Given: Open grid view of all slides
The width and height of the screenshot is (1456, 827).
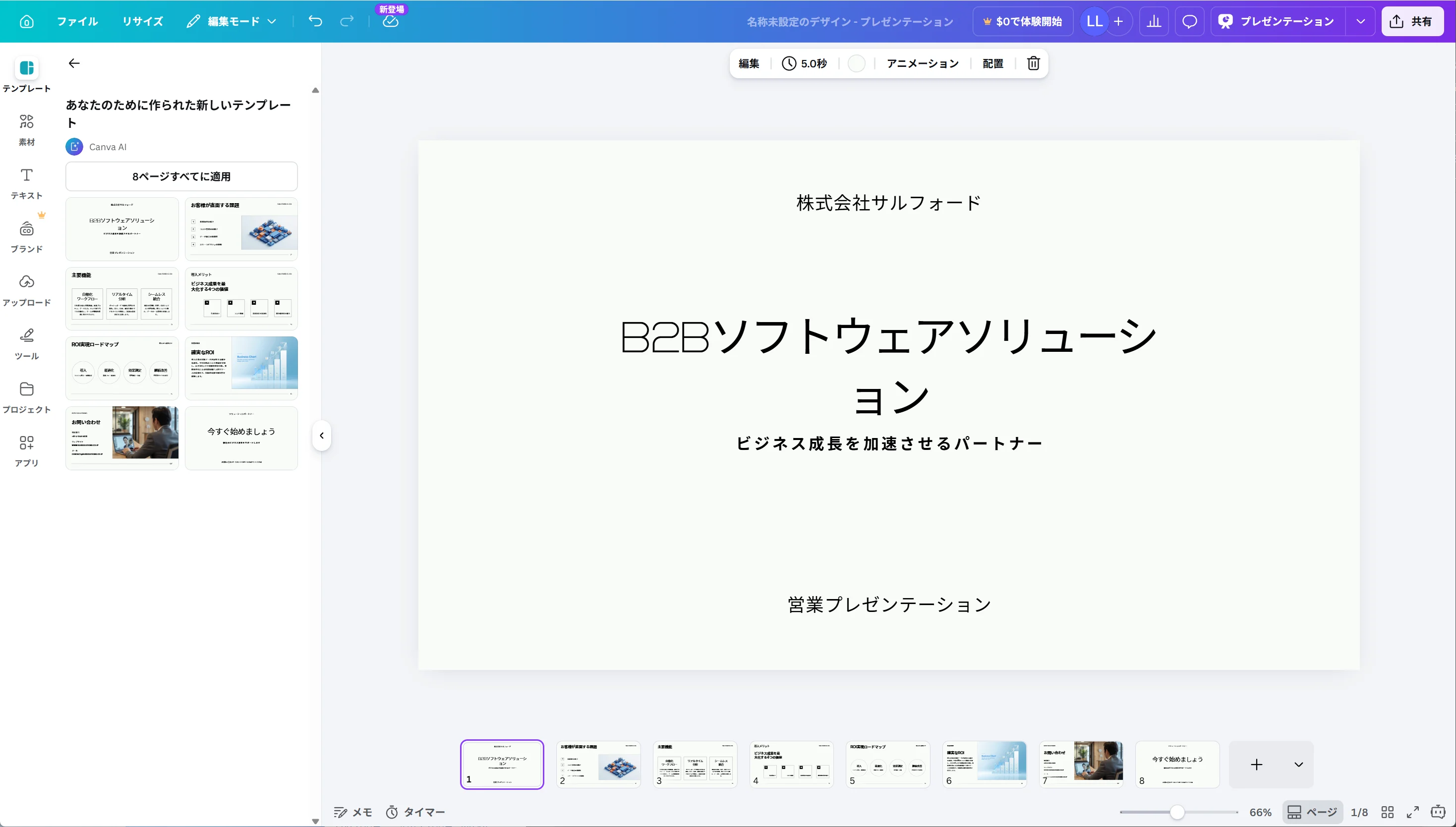Looking at the screenshot, I should point(1388,812).
